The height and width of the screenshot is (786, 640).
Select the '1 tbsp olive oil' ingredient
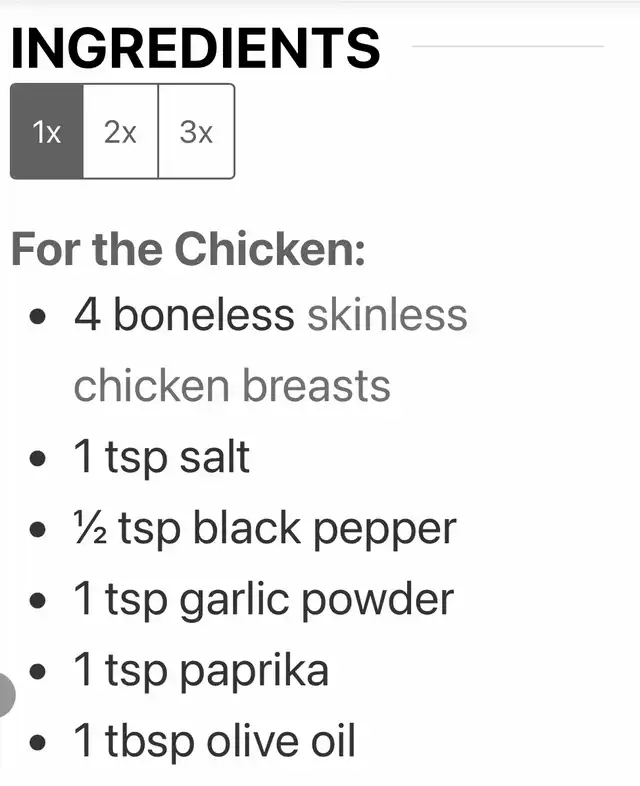tap(215, 741)
